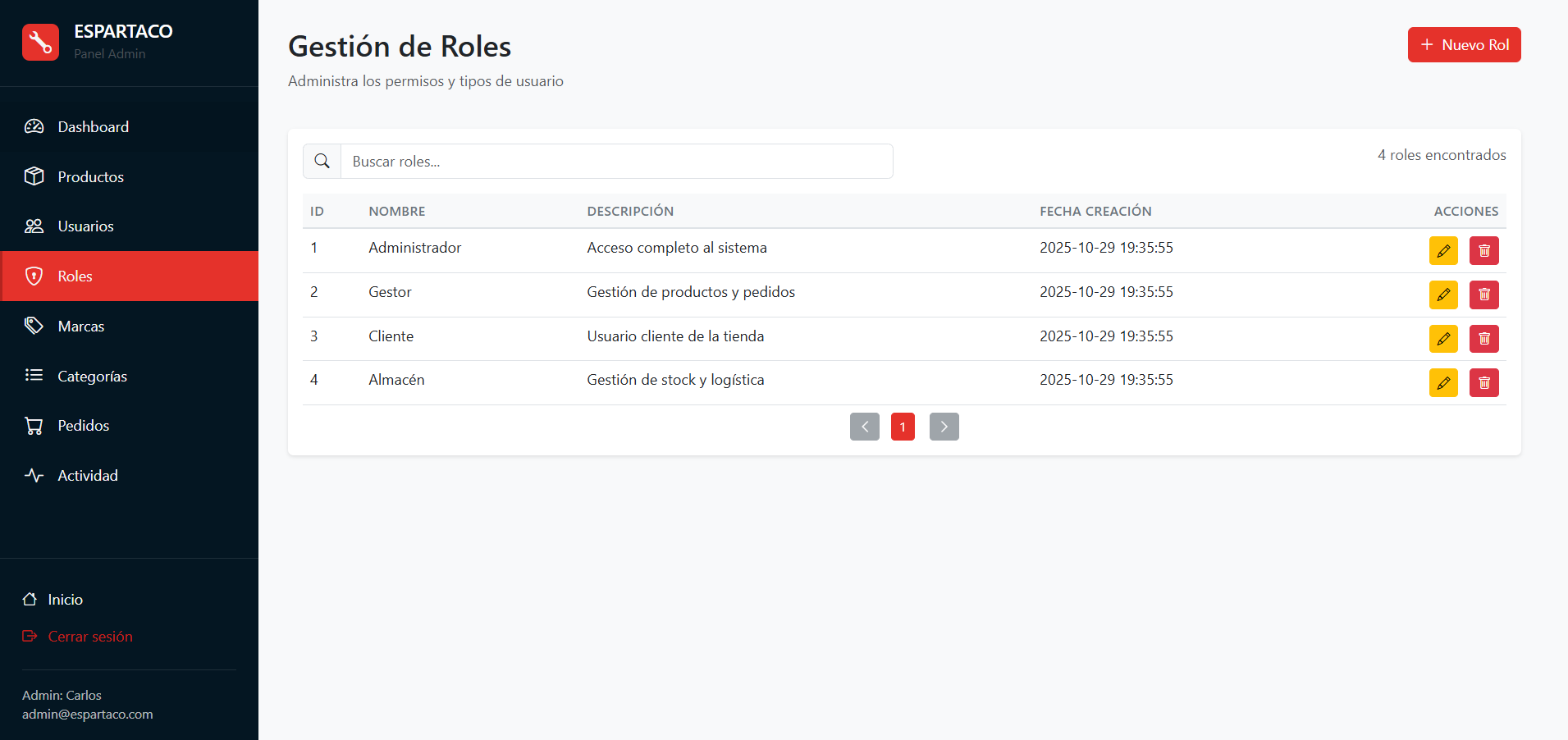Edit the Almacén role with pencil icon
This screenshot has width=1568, height=740.
1443,383
